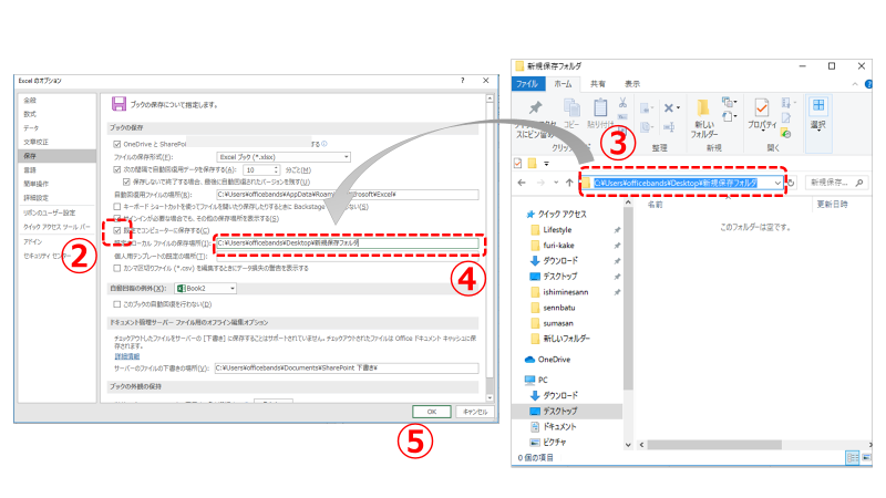
Task: Toggle disable AutoRecover for this workbook checkbox
Action: 117,304
